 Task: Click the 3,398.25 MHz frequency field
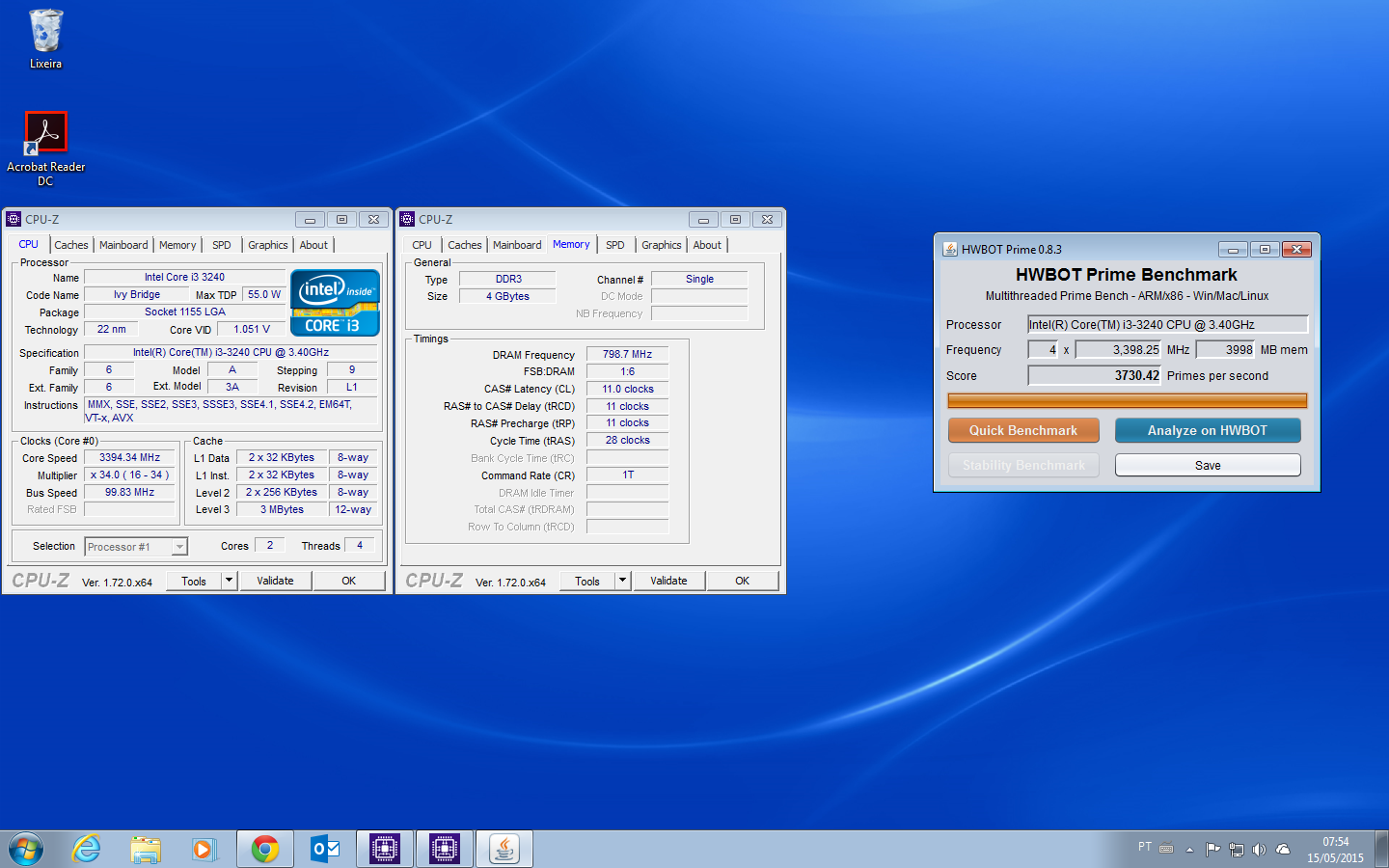[1119, 350]
